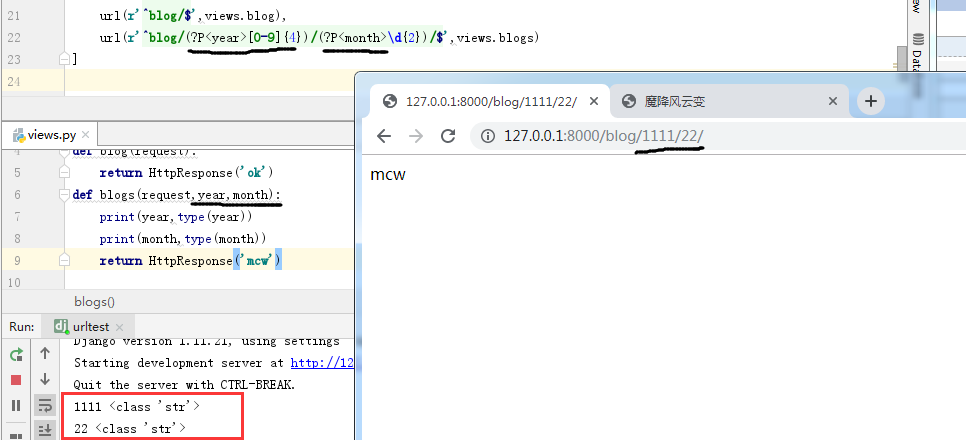Click line number 7 in the views.py gutter
The width and height of the screenshot is (966, 440).
(16, 217)
